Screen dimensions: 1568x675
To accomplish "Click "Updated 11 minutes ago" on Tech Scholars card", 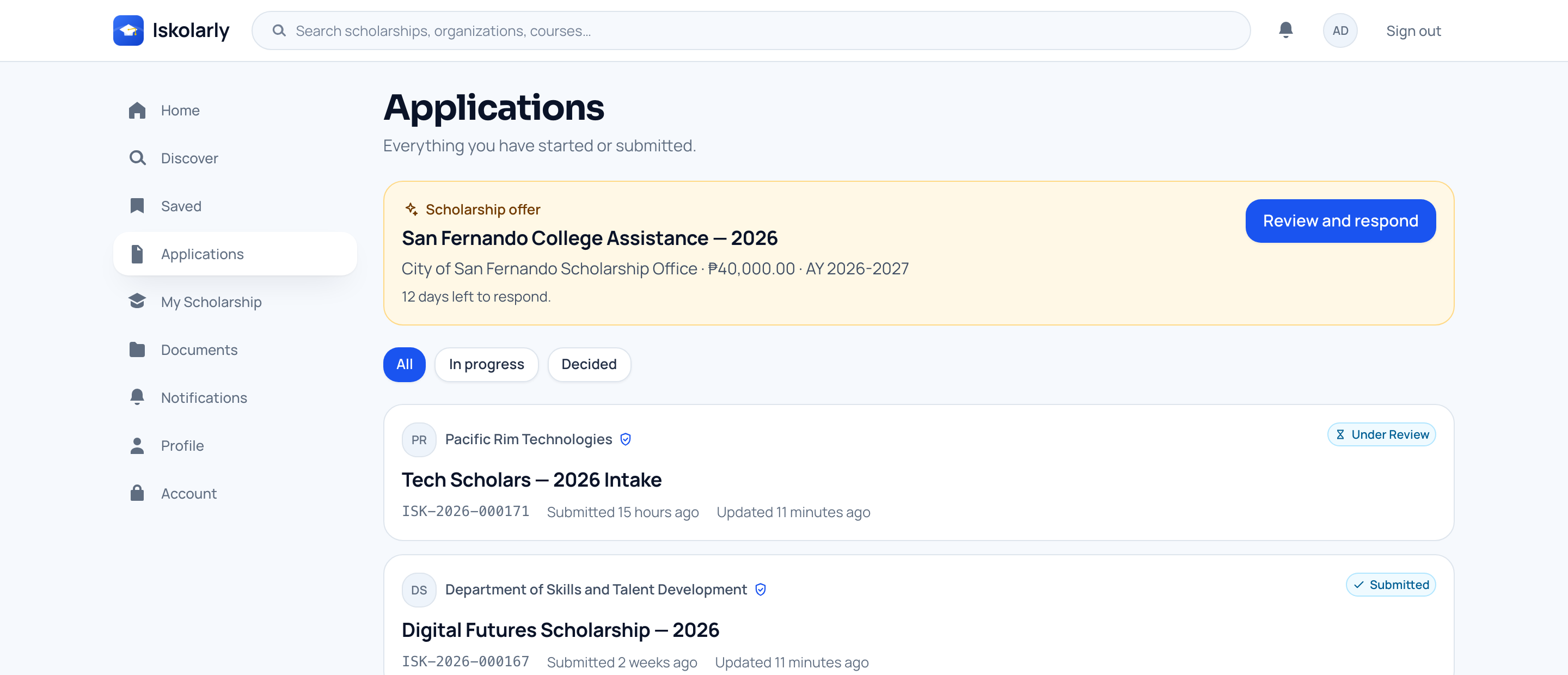I will coord(793,512).
